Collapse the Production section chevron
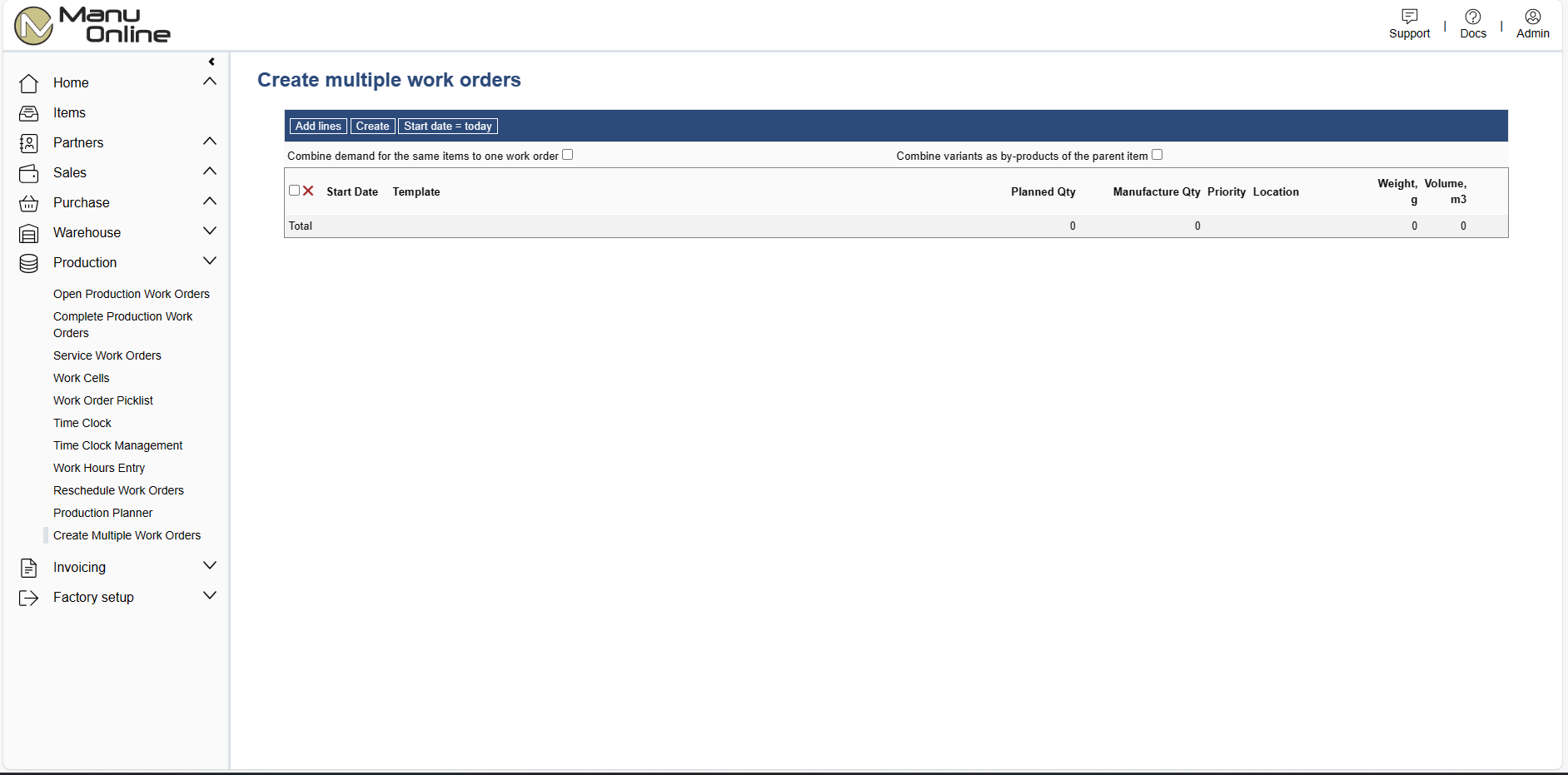 tap(210, 261)
